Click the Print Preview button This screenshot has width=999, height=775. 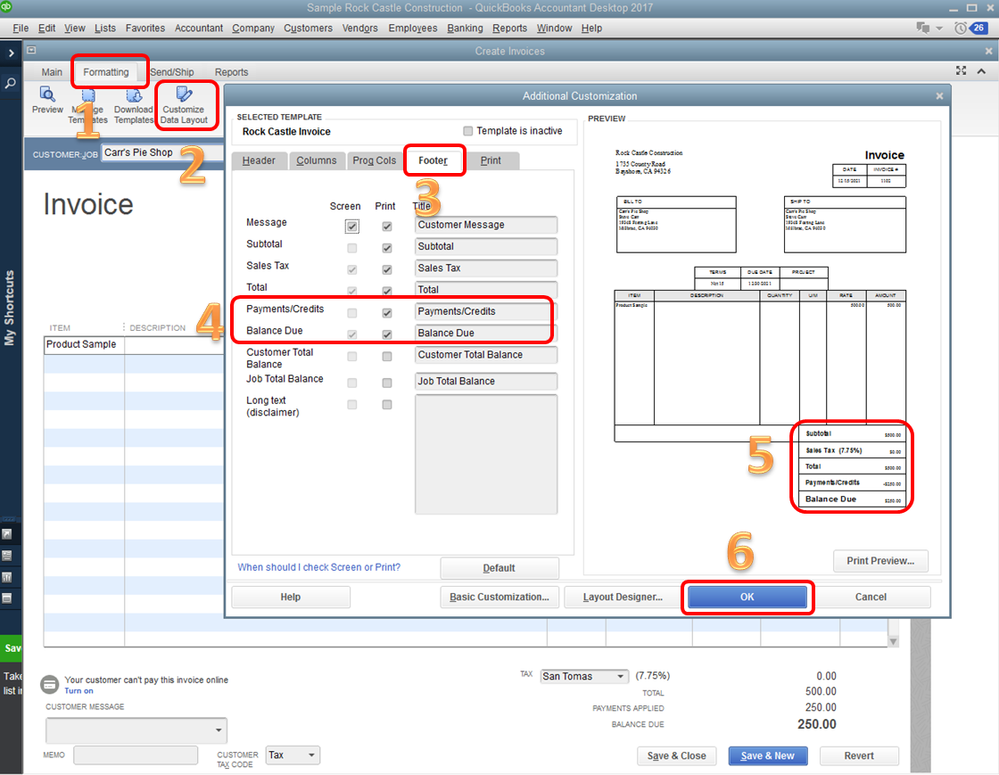880,561
